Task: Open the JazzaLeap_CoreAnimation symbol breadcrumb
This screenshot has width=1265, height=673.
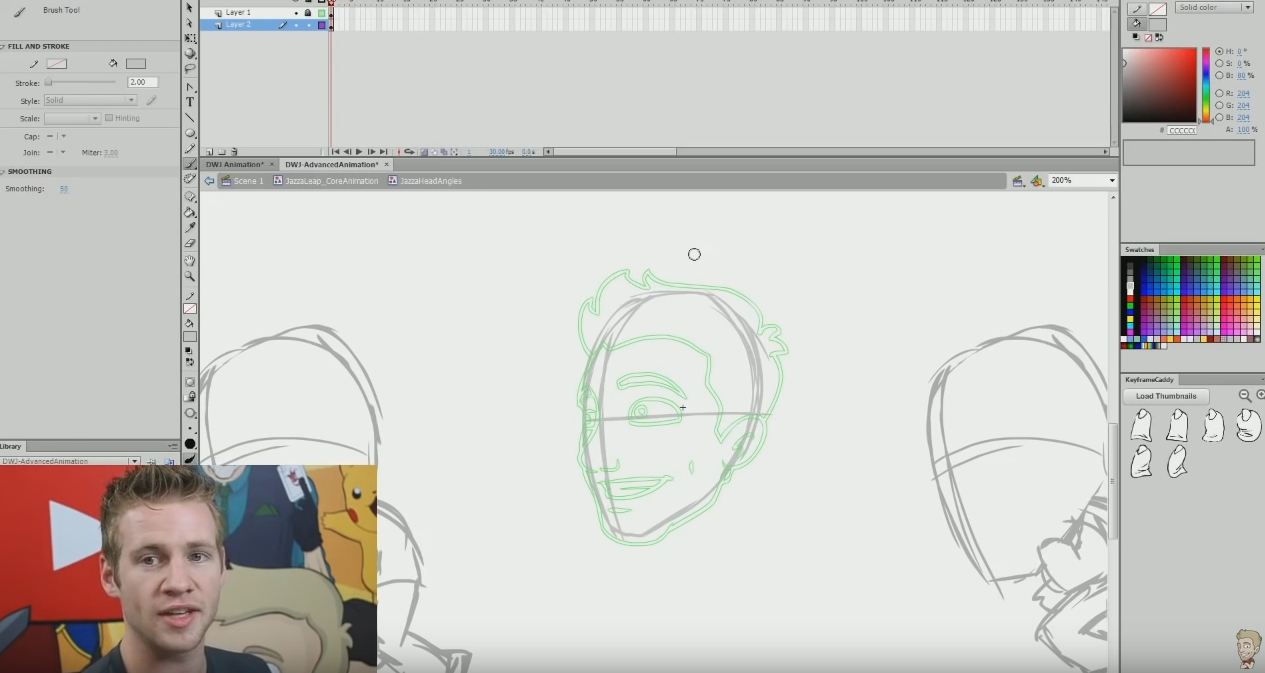Action: pos(330,181)
